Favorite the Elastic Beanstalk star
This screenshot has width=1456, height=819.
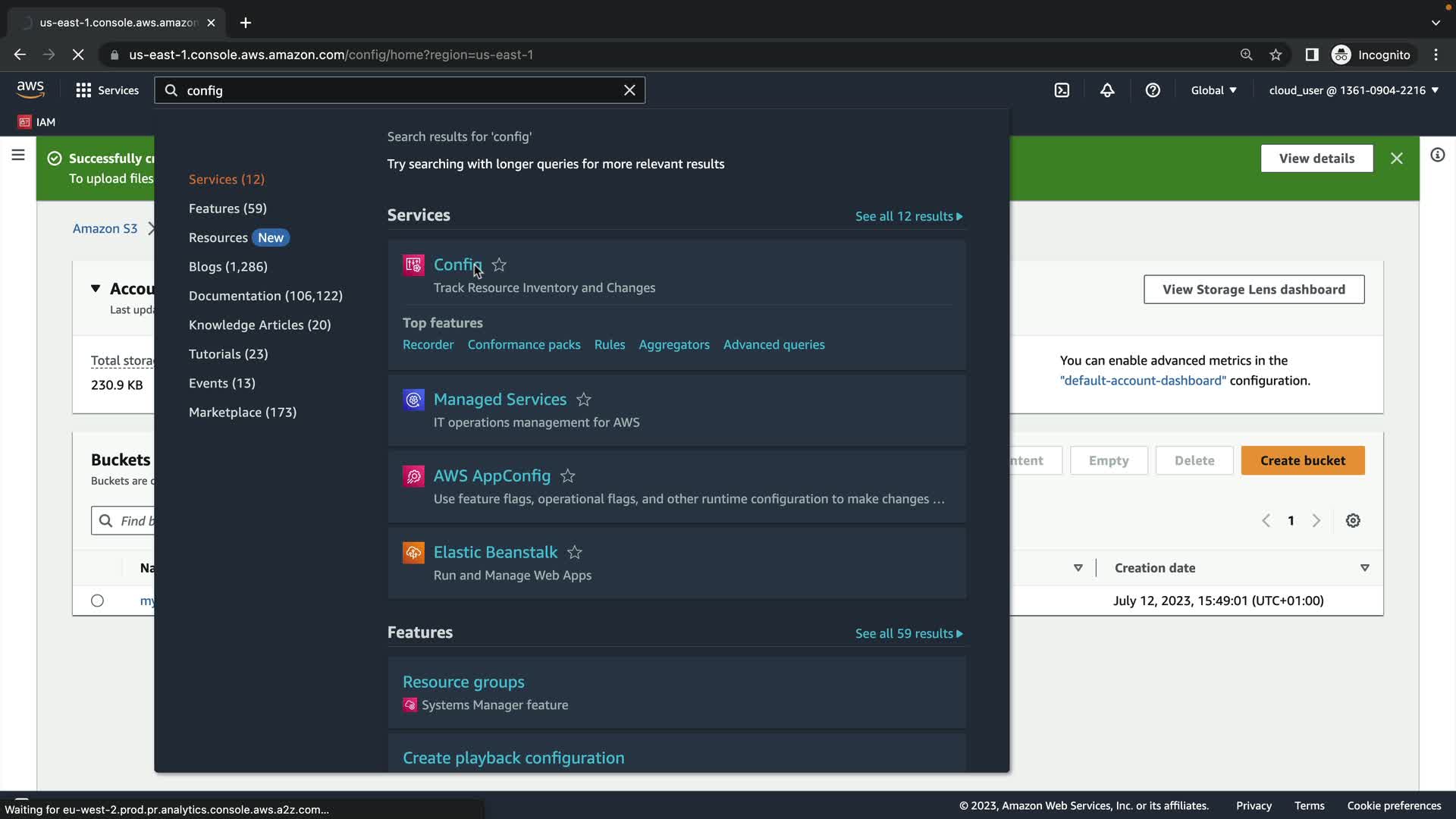[x=575, y=553]
